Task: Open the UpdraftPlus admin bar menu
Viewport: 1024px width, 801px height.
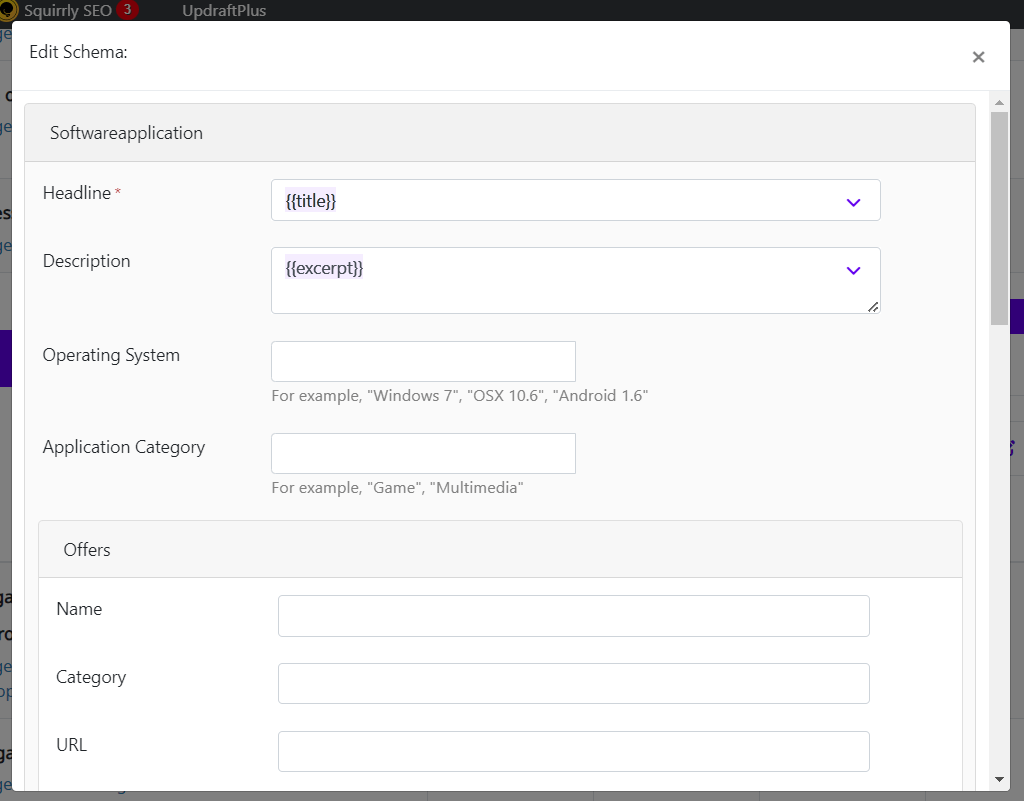Action: point(224,10)
